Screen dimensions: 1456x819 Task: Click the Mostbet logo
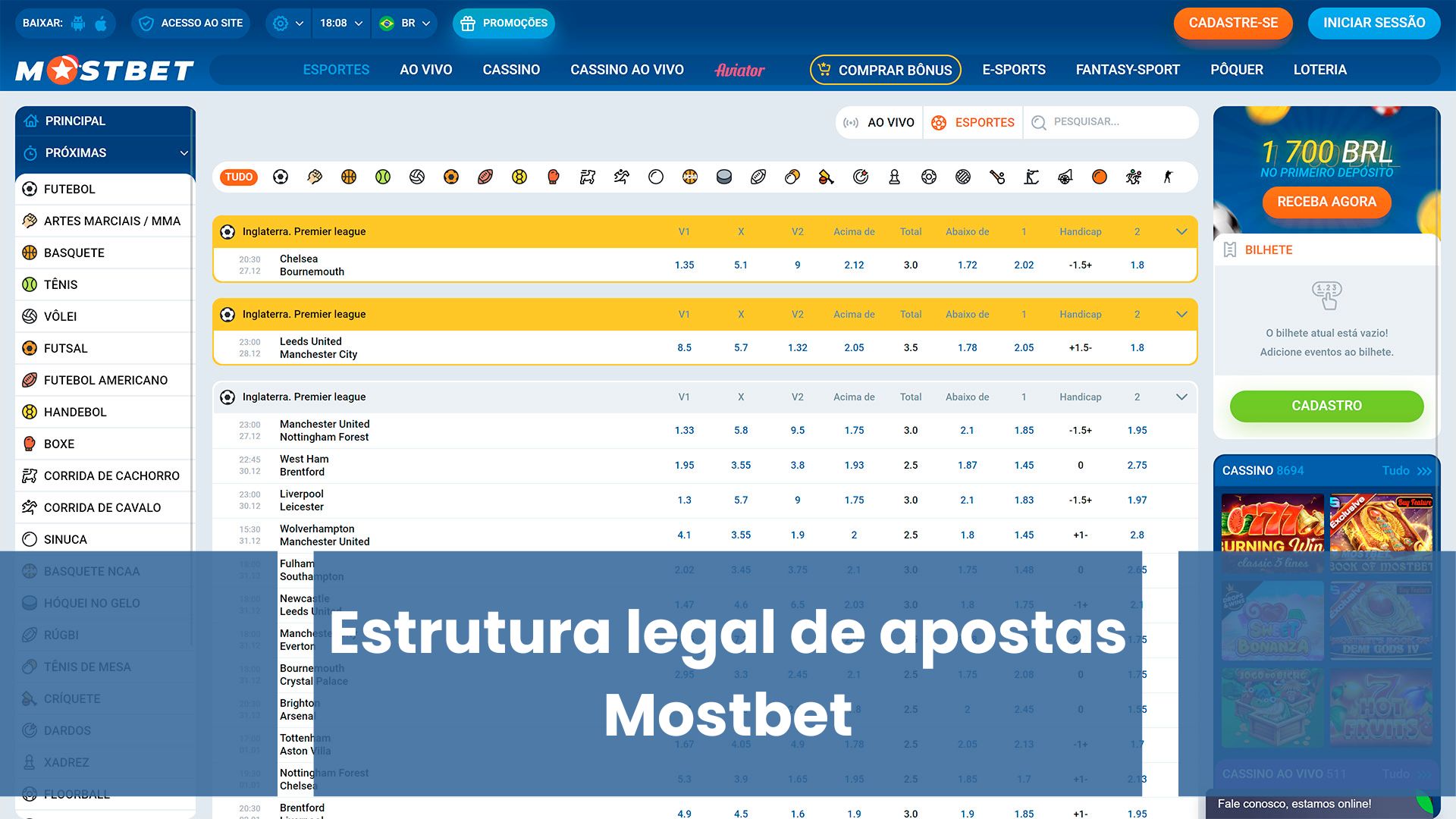pos(105,70)
